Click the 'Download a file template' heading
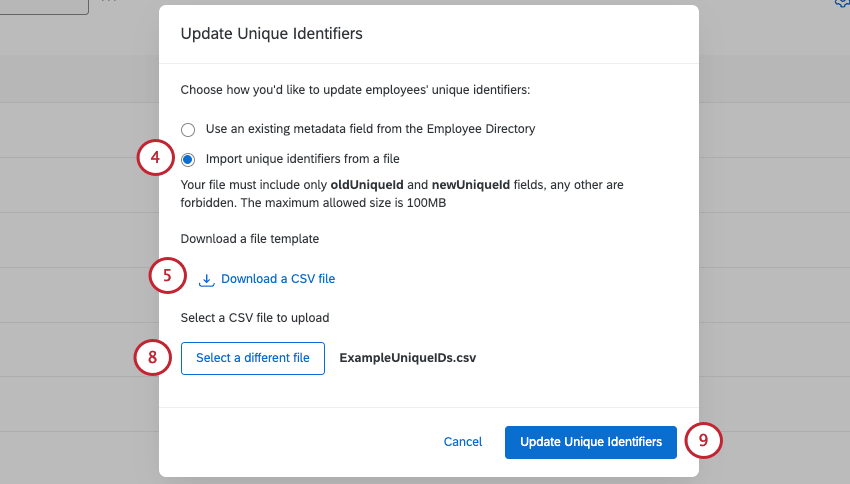This screenshot has height=484, width=850. tap(250, 239)
